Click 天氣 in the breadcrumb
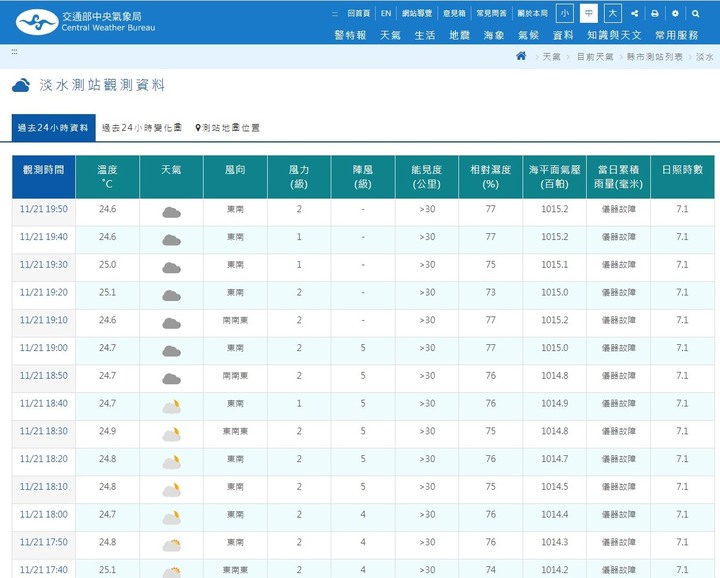Image resolution: width=720 pixels, height=578 pixels. tap(551, 56)
